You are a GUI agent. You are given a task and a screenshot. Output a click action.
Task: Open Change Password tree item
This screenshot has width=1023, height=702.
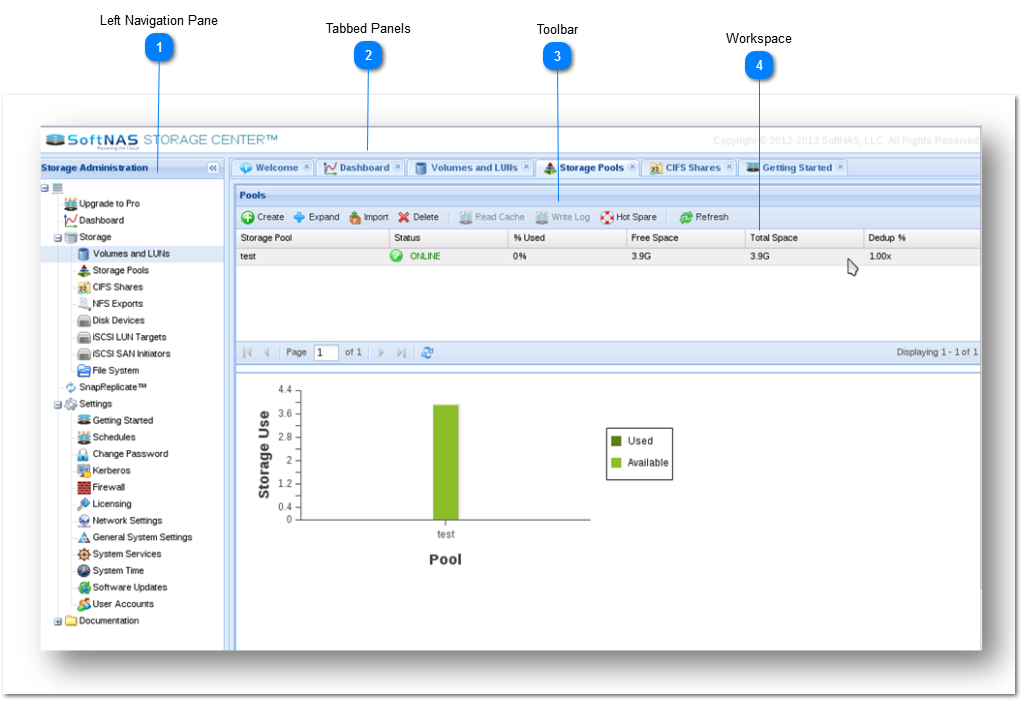point(123,454)
